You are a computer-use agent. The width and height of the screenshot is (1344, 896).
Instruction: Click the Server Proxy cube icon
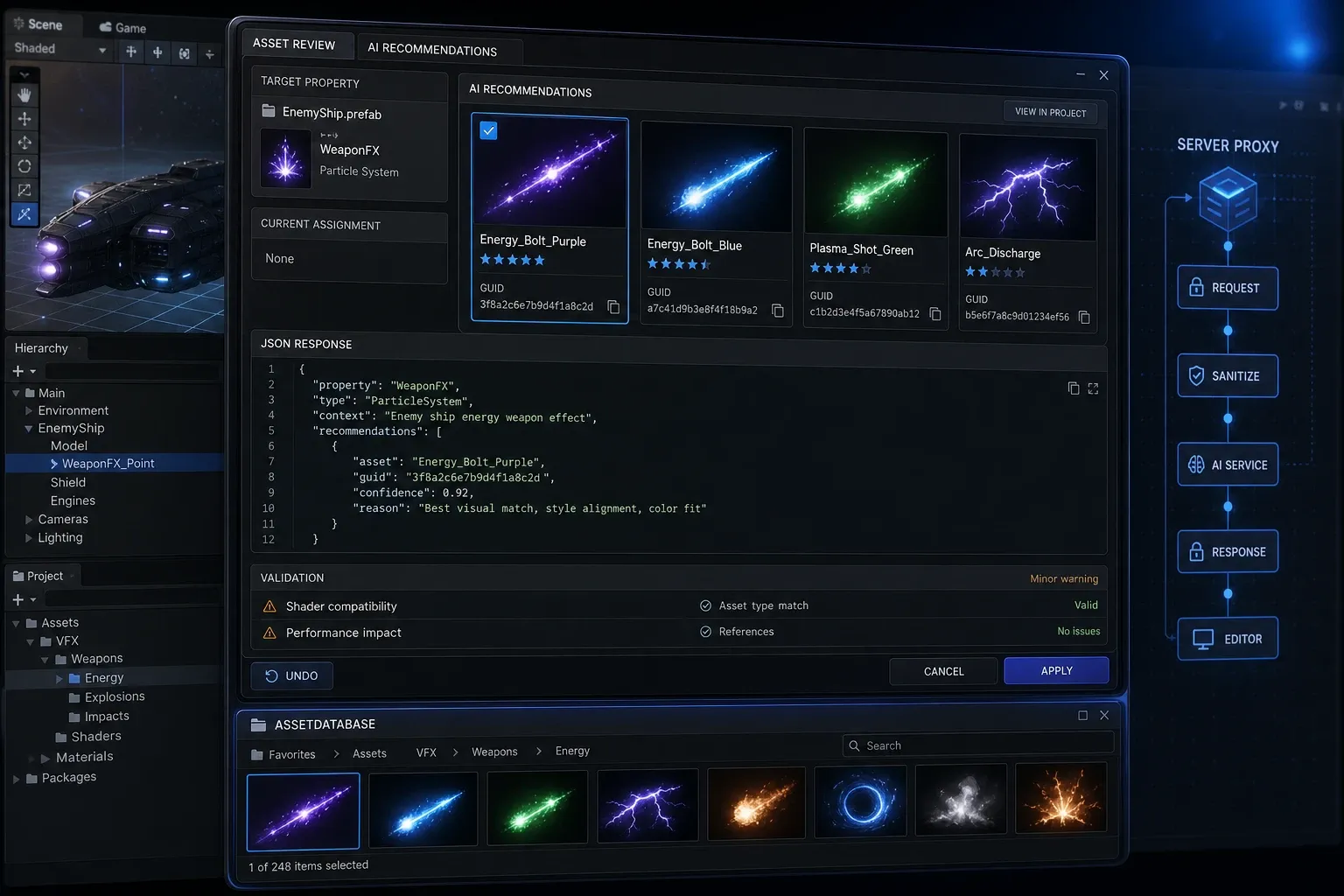[1228, 199]
